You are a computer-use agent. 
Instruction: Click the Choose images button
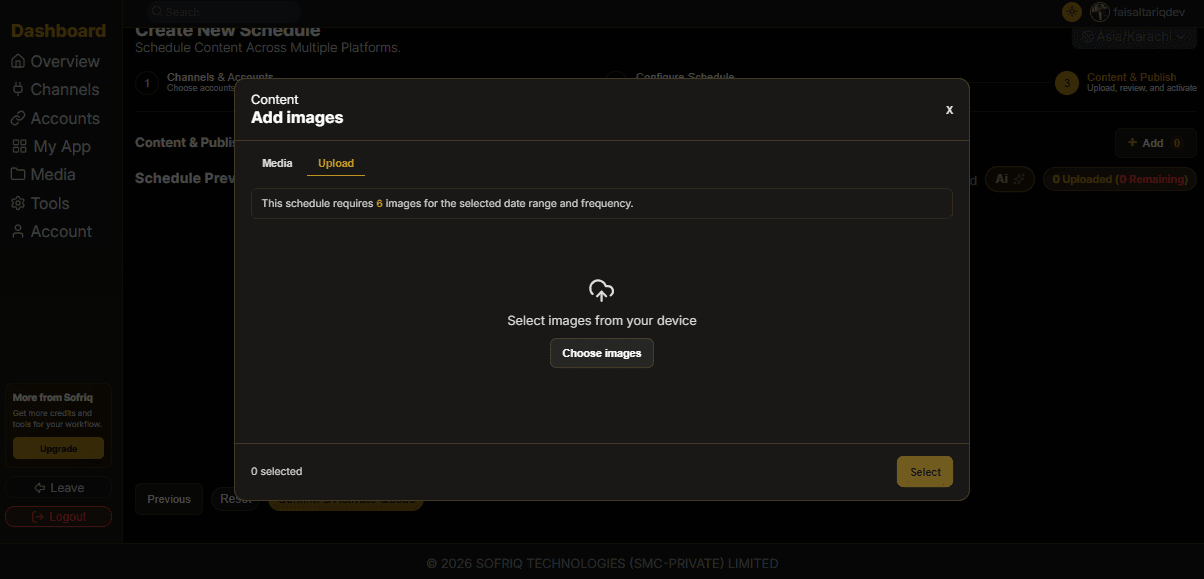pyautogui.click(x=602, y=353)
